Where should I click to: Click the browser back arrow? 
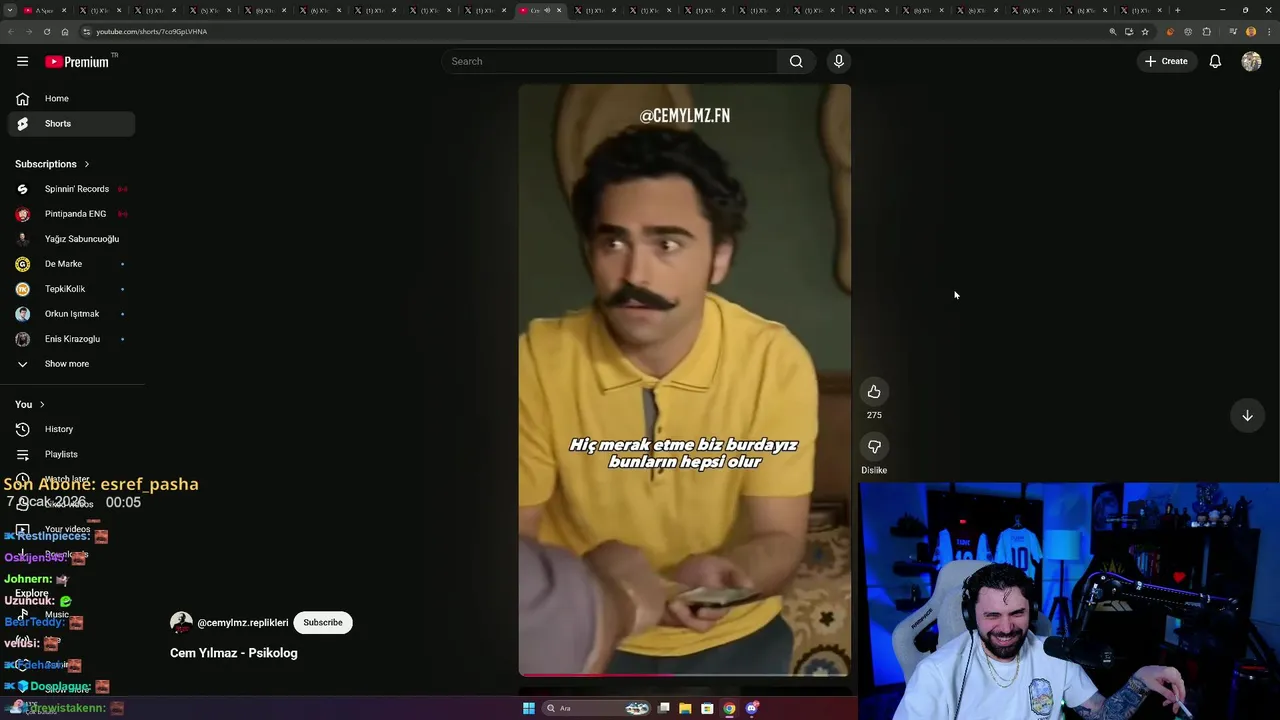point(10,31)
